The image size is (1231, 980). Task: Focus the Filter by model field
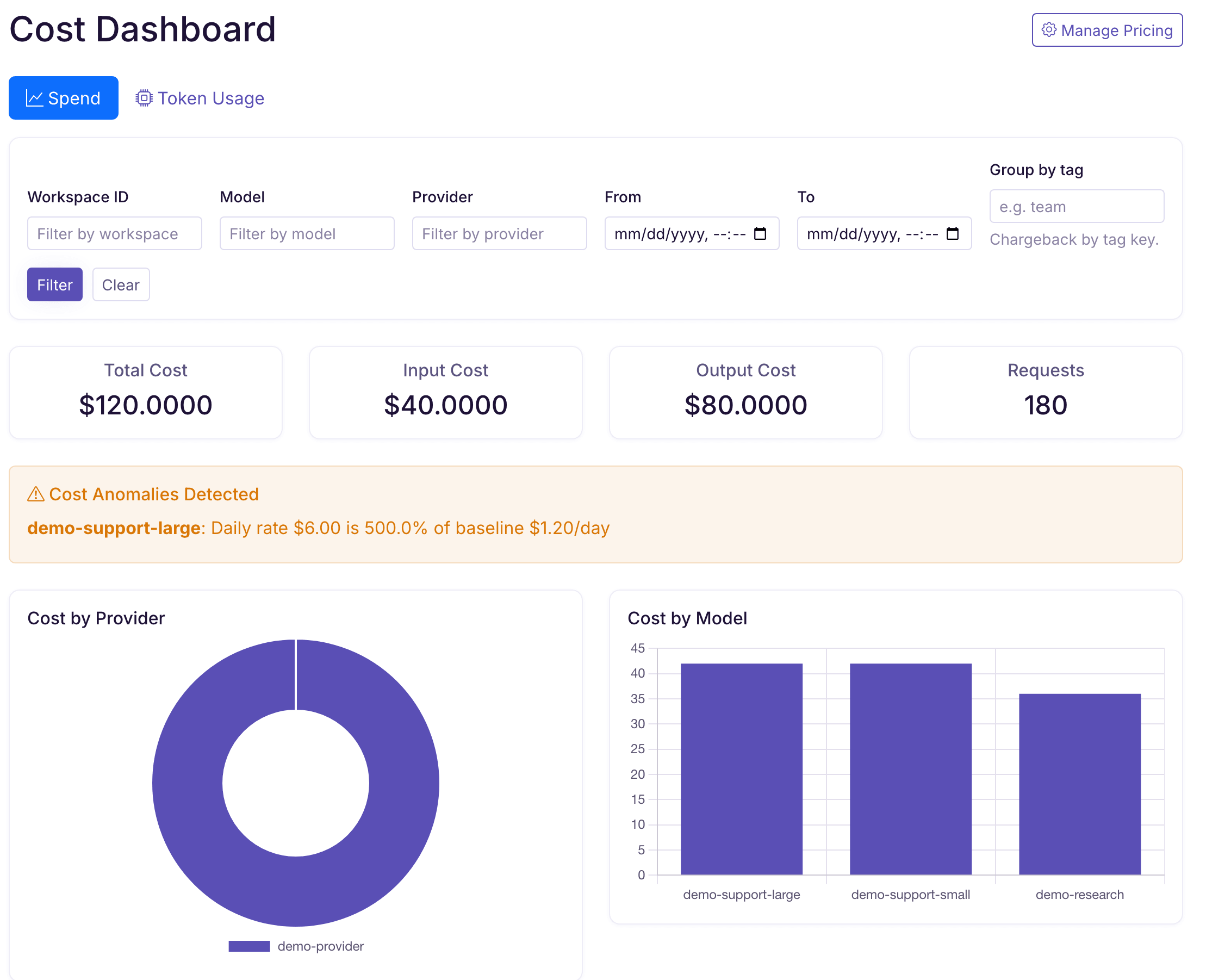point(307,233)
